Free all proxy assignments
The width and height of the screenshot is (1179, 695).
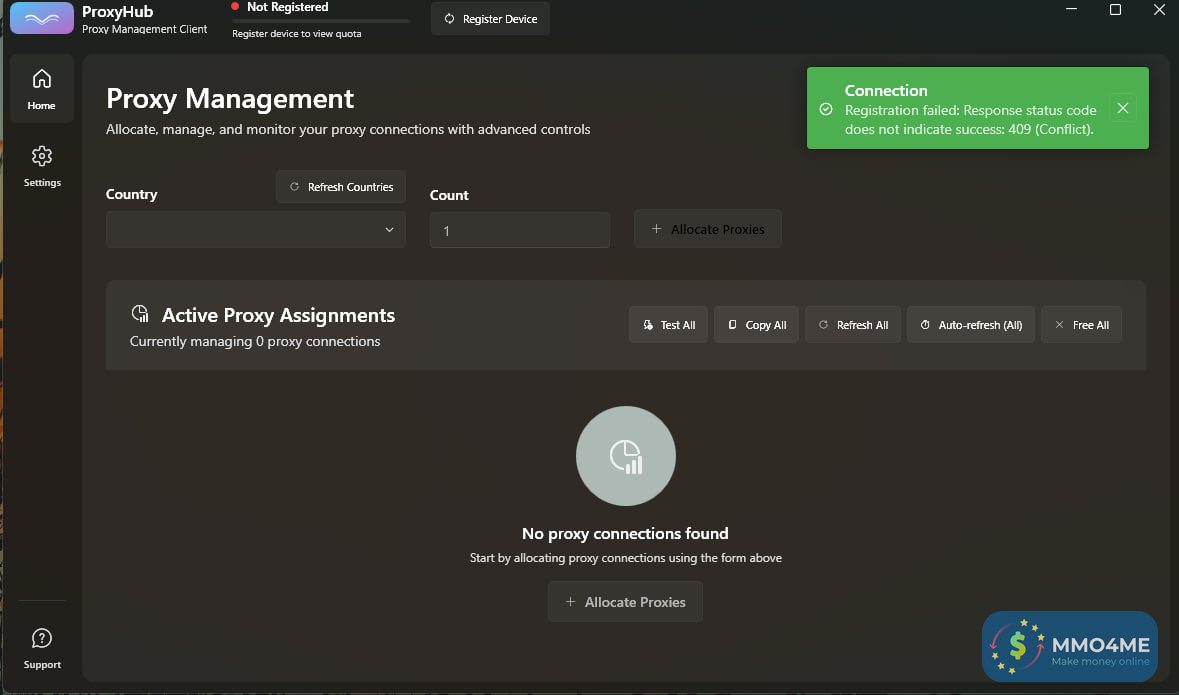click(x=1081, y=325)
